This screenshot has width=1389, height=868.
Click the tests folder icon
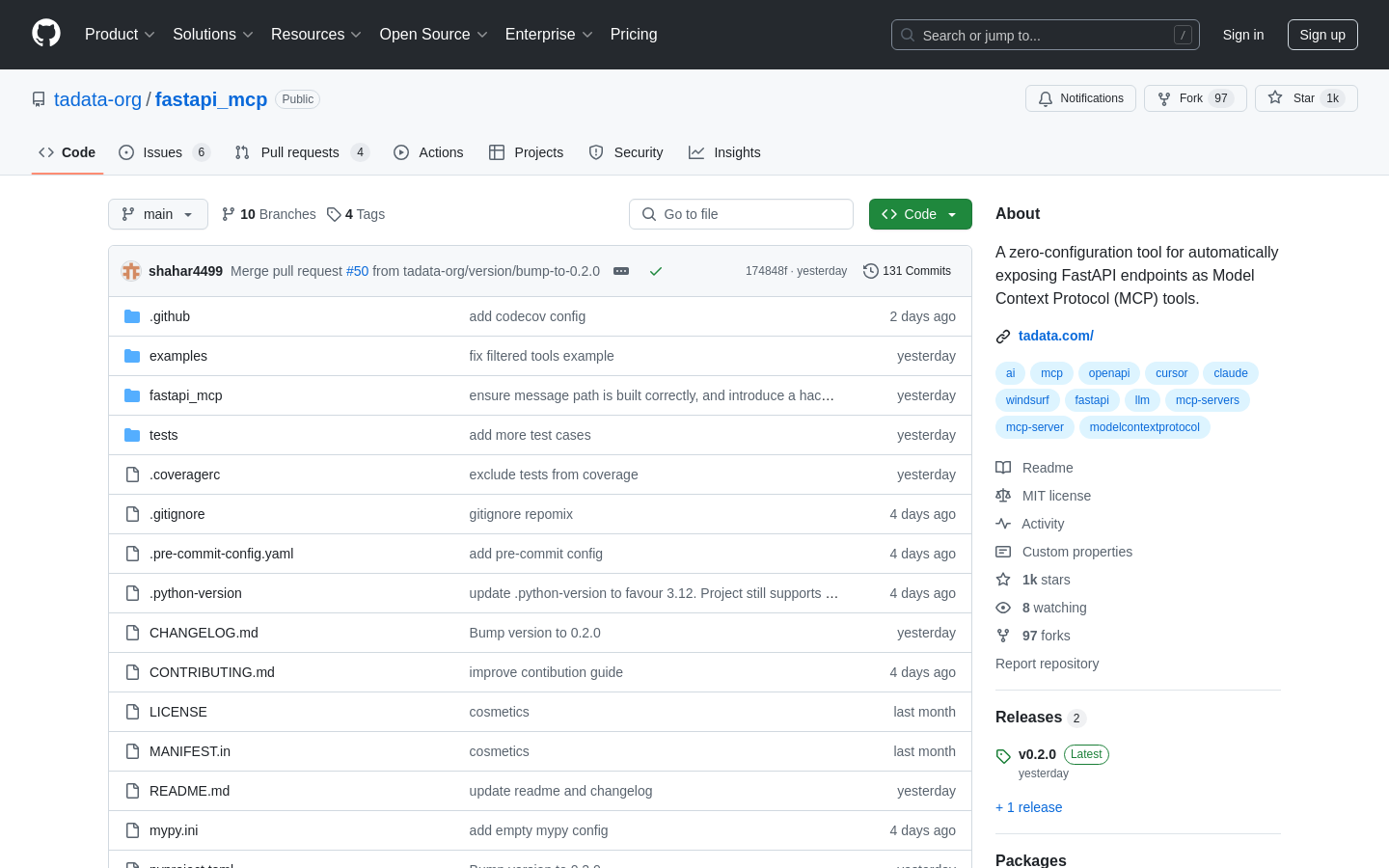(x=132, y=435)
